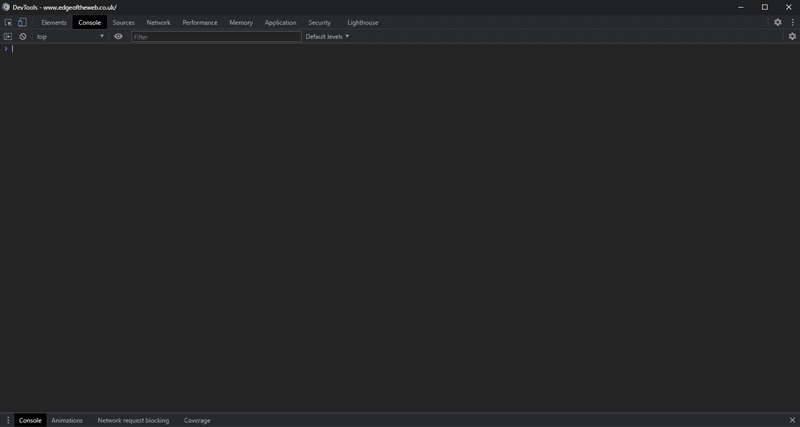This screenshot has width=800, height=427.
Task: Switch to Network request blocking drawer tab
Action: click(x=133, y=420)
